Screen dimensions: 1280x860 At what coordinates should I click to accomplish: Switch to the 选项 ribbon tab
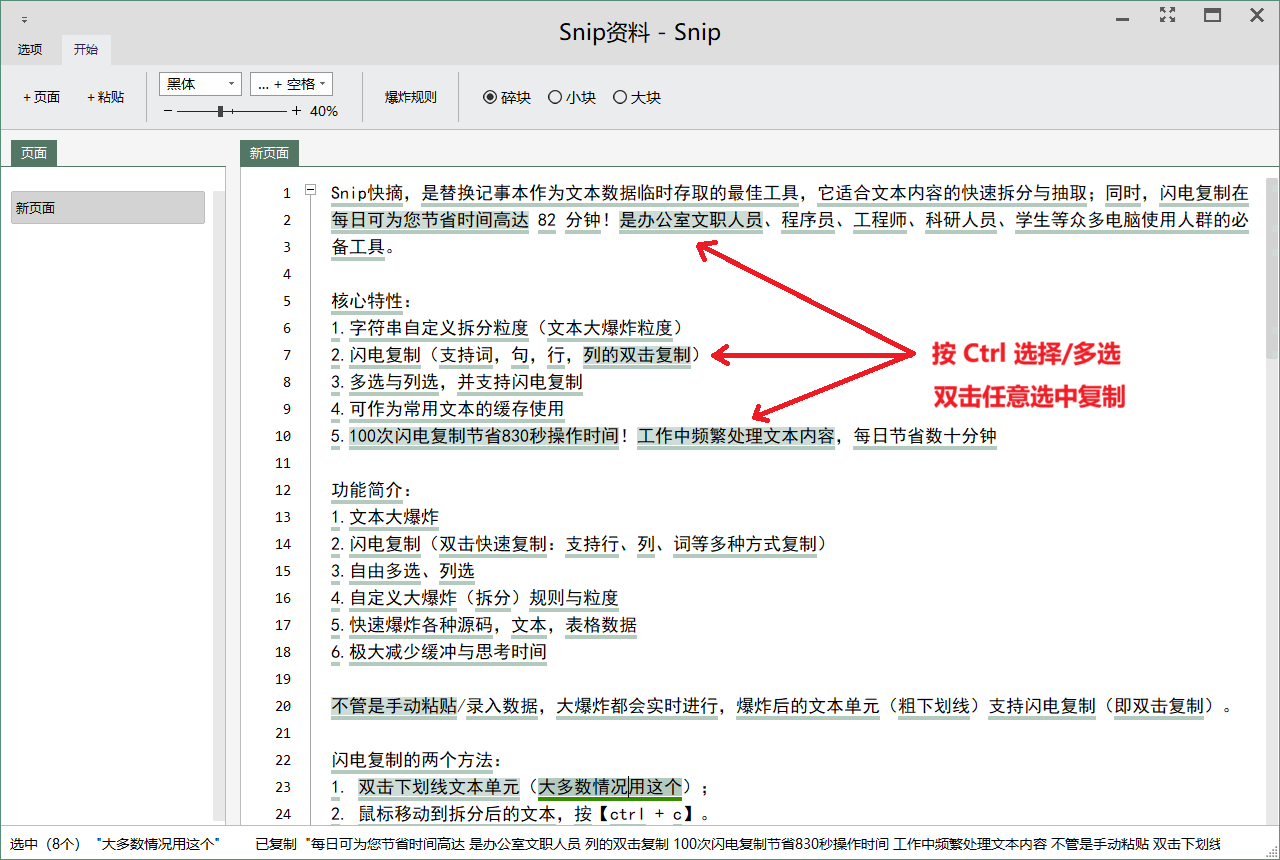[x=30, y=49]
